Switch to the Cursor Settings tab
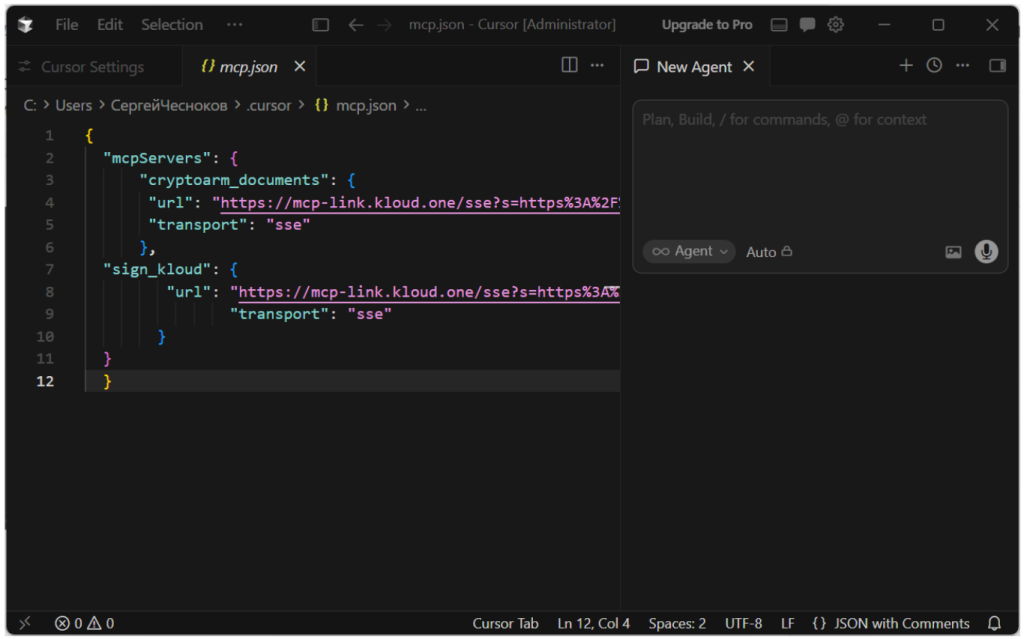The height and width of the screenshot is (639, 1024). coord(92,67)
